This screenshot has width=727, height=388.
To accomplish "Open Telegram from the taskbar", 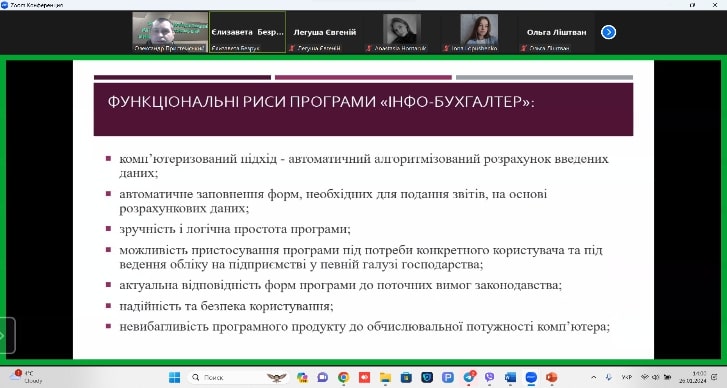I will [x=469, y=377].
